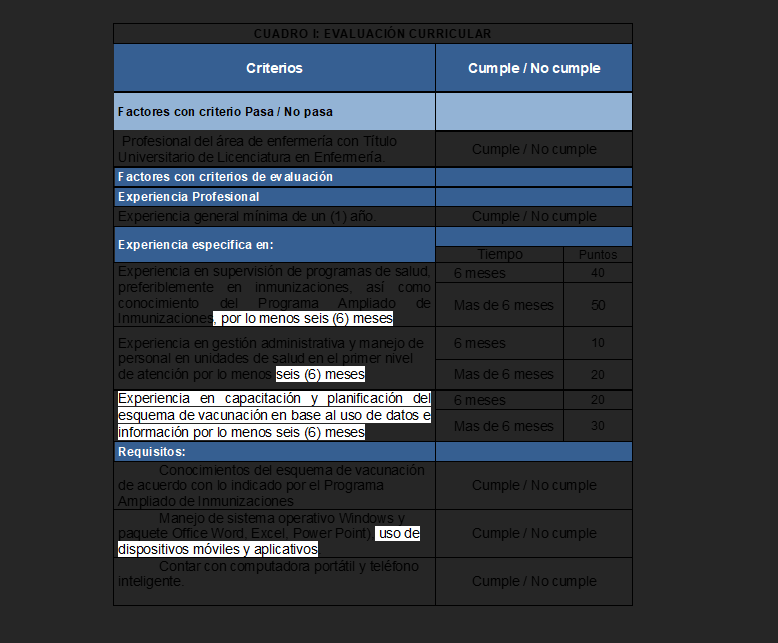This screenshot has height=643, width=778.
Task: Select the cell showing 40 points
Action: [x=598, y=273]
